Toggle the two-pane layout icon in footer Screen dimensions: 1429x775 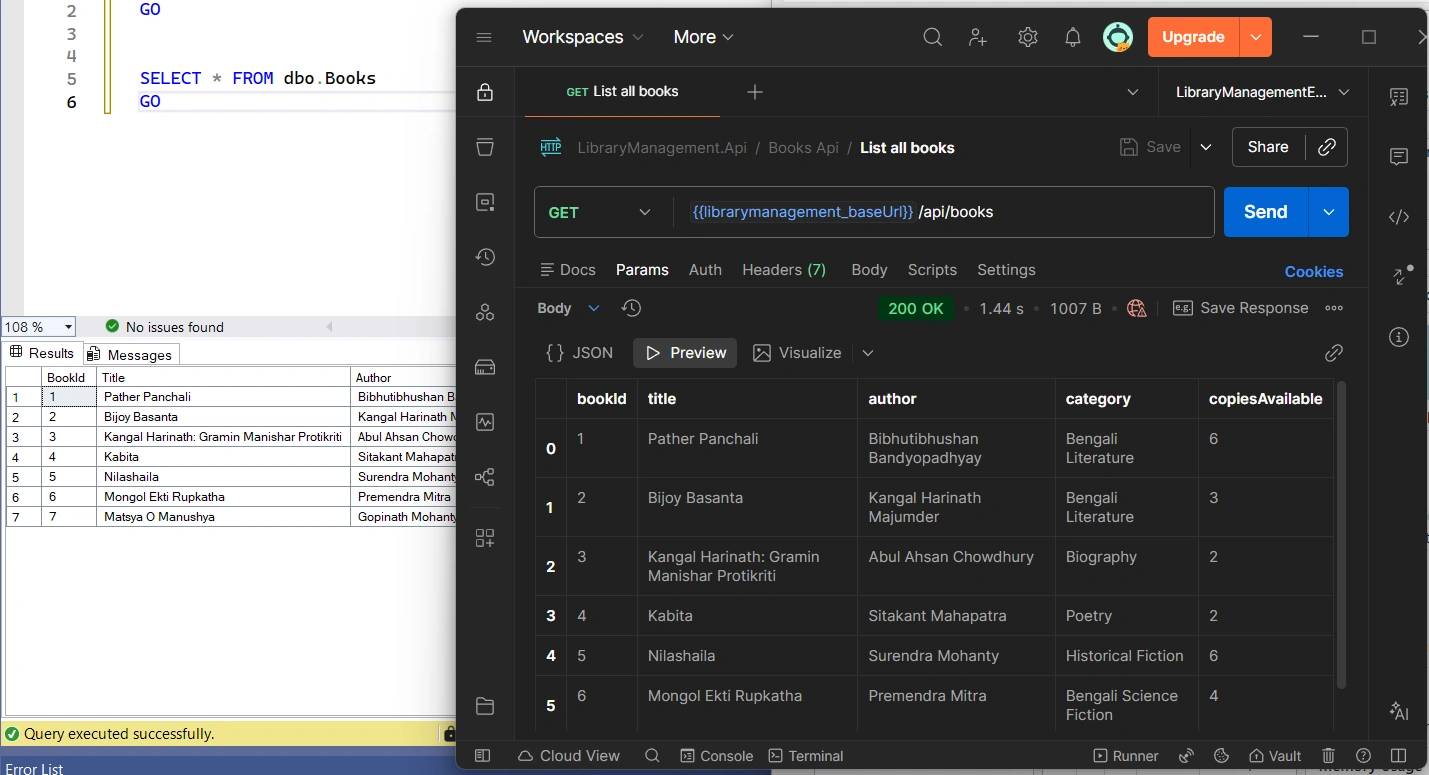pos(1398,756)
